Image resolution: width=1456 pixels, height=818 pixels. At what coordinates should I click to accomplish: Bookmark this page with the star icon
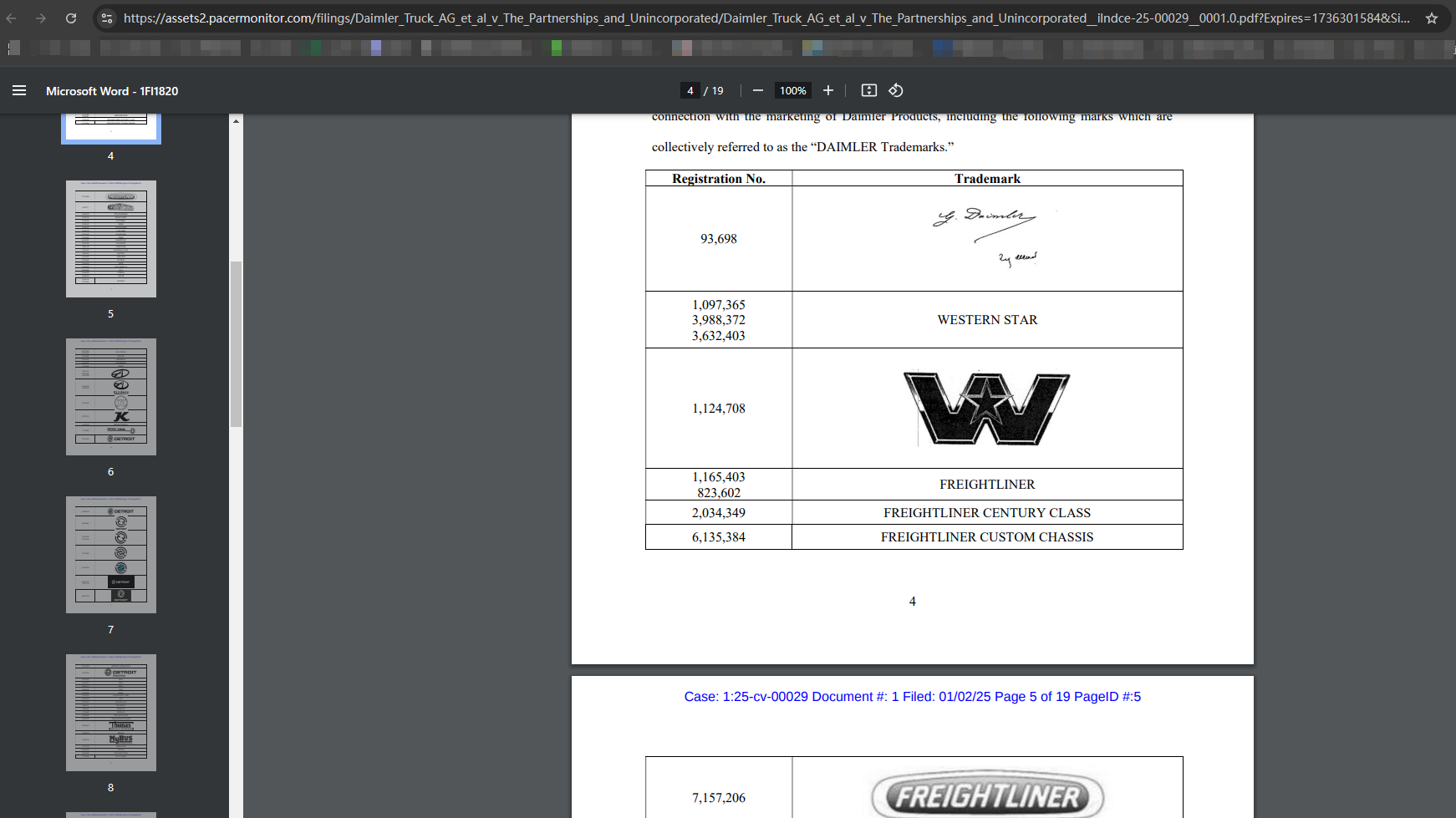tap(1432, 18)
